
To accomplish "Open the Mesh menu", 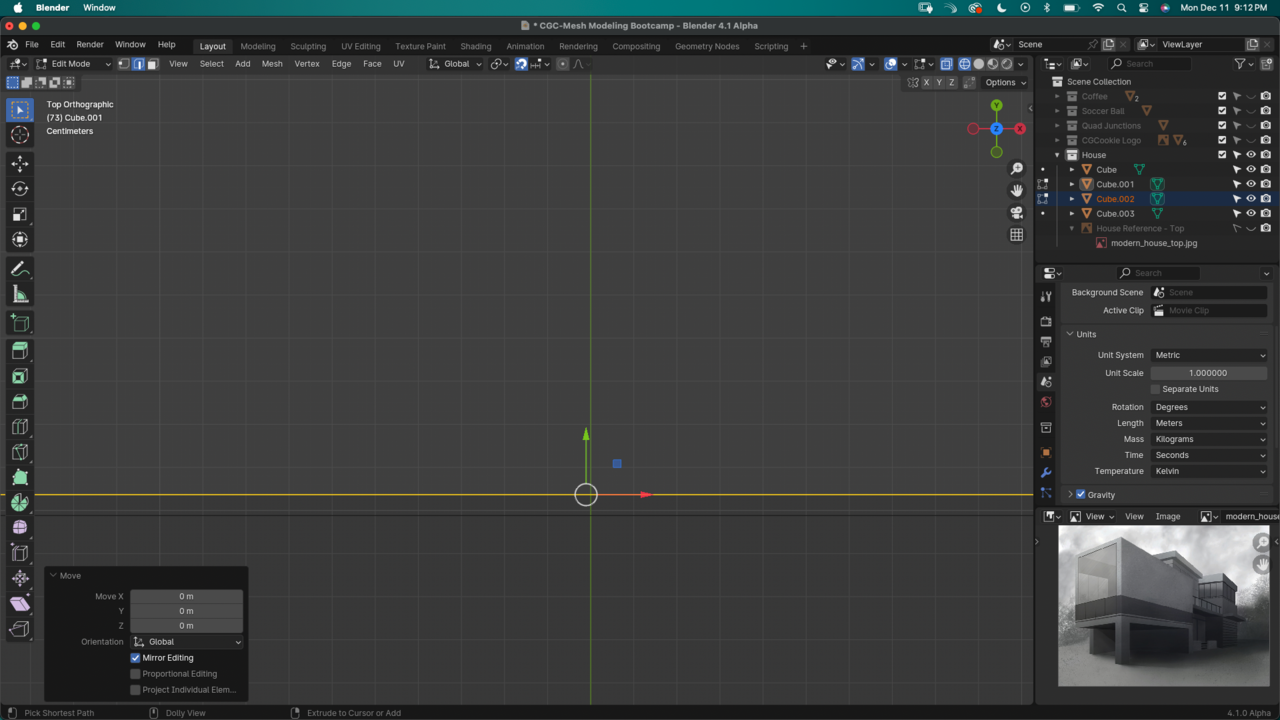I will 272,64.
